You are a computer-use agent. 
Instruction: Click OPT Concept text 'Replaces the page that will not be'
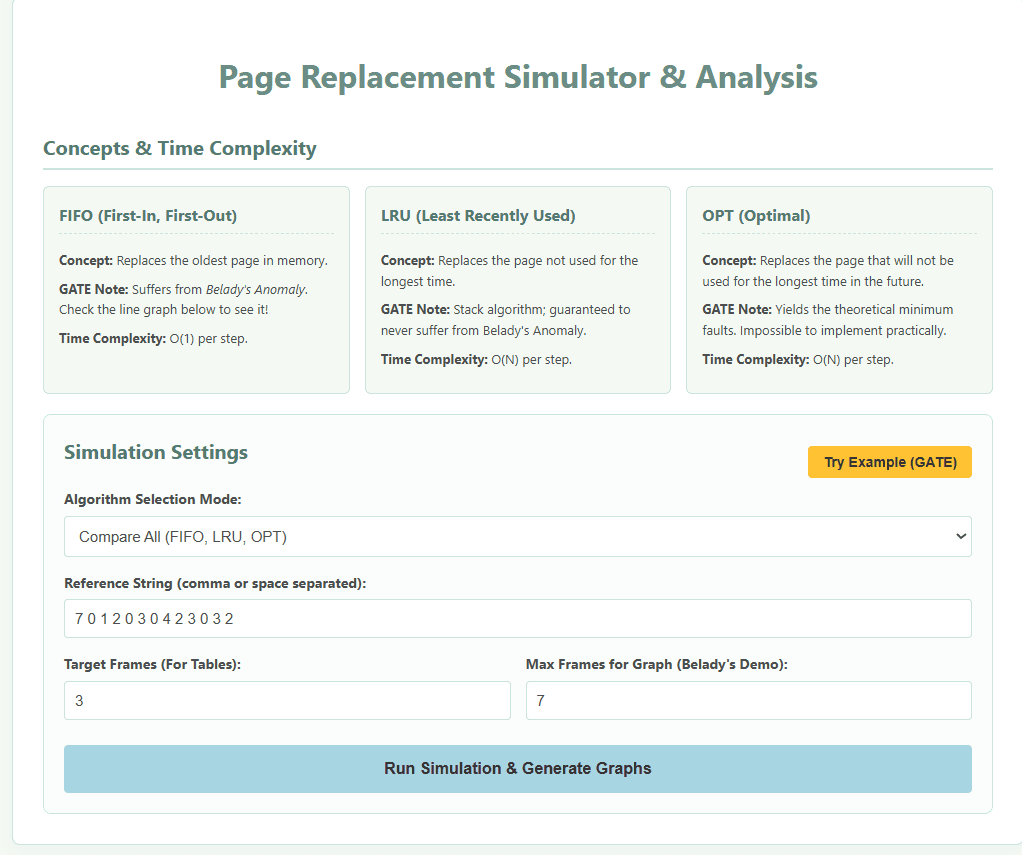point(827,271)
